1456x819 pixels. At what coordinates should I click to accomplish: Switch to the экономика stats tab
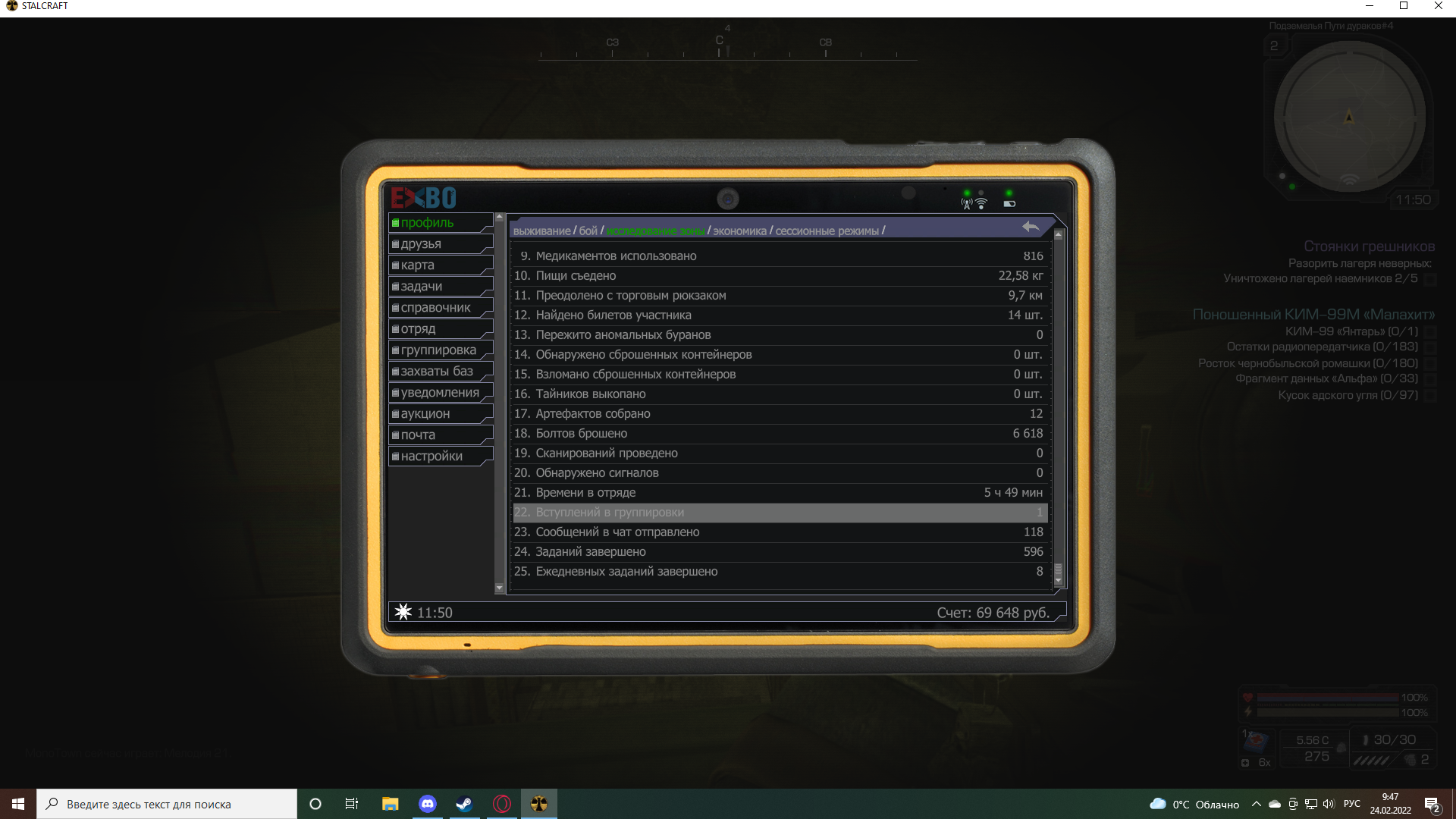point(739,231)
